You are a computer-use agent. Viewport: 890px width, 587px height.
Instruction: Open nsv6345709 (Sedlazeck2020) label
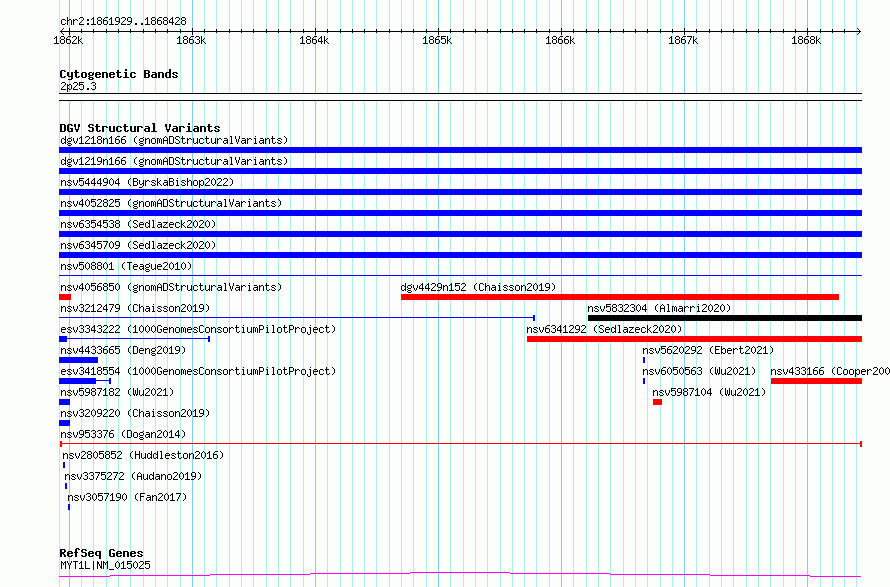138,245
